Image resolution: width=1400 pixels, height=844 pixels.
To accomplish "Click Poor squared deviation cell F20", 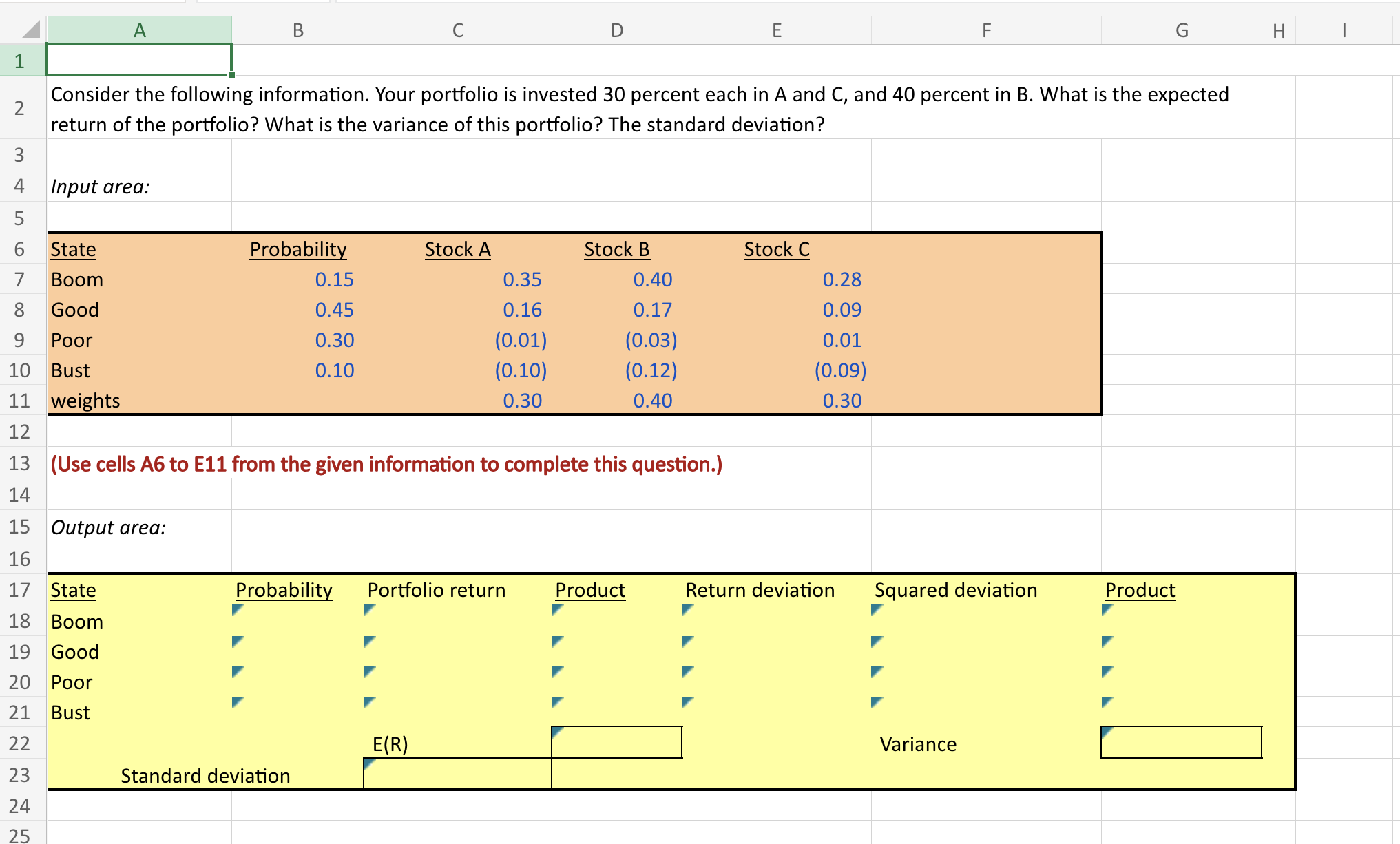I will click(985, 682).
